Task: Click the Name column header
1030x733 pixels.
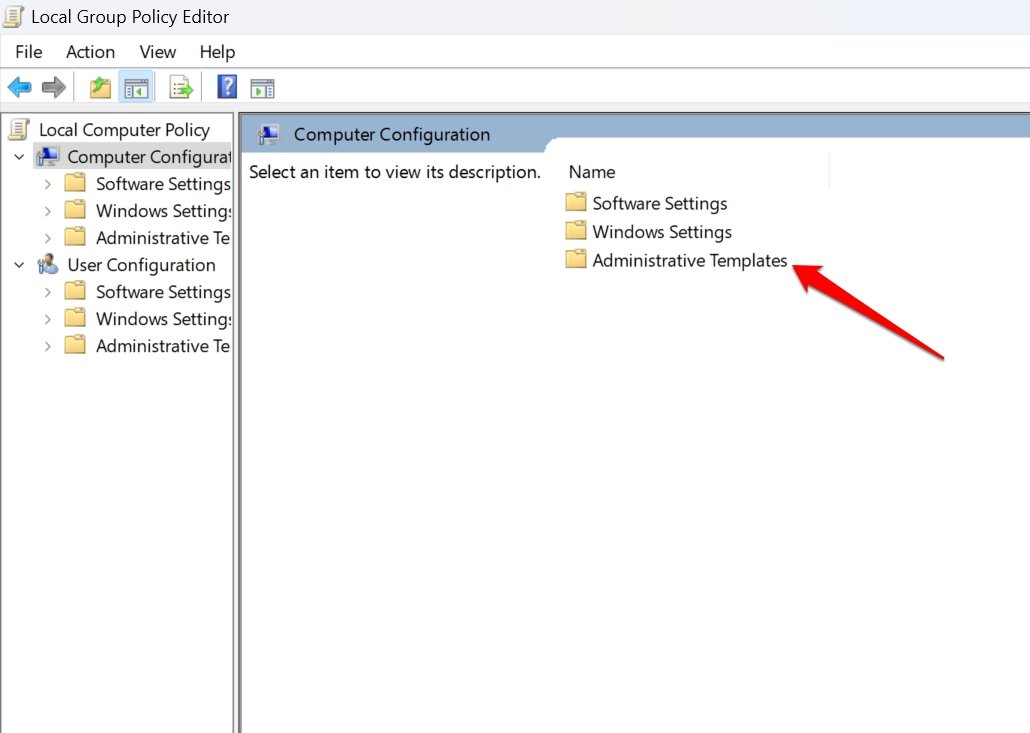Action: (x=591, y=171)
